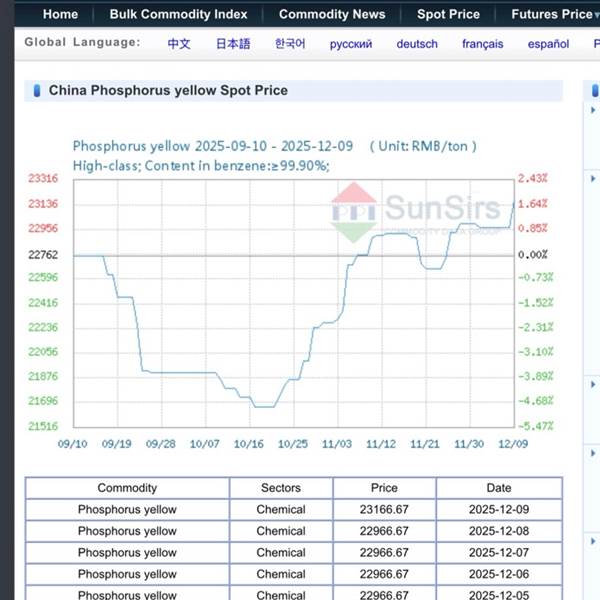Click price cell 23166.67
This screenshot has height=600, width=600.
pyautogui.click(x=384, y=509)
